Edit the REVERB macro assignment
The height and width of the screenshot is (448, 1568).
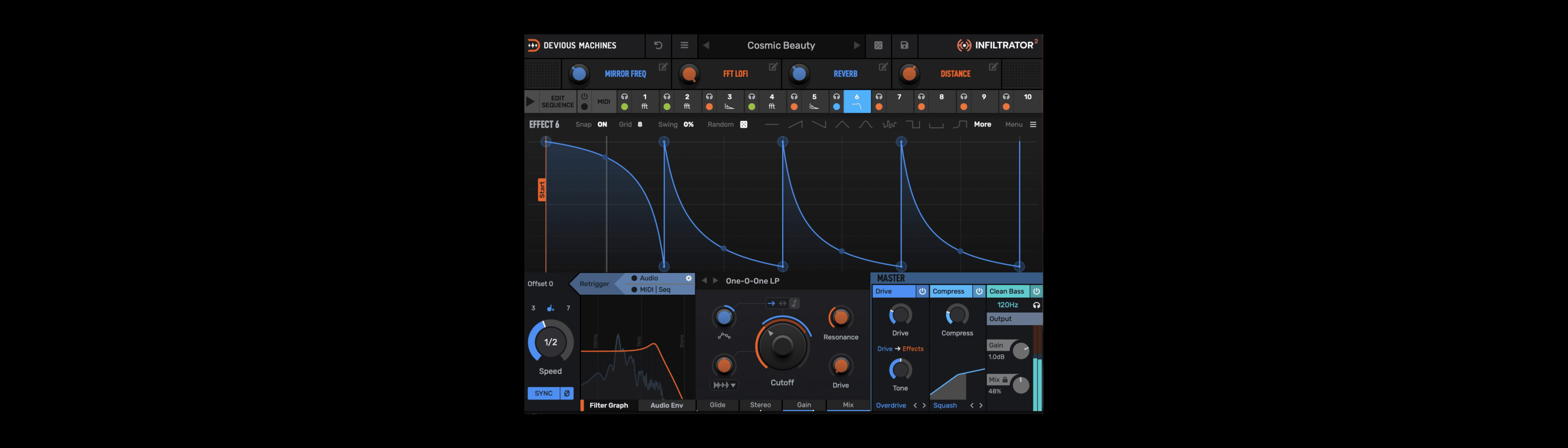point(883,66)
